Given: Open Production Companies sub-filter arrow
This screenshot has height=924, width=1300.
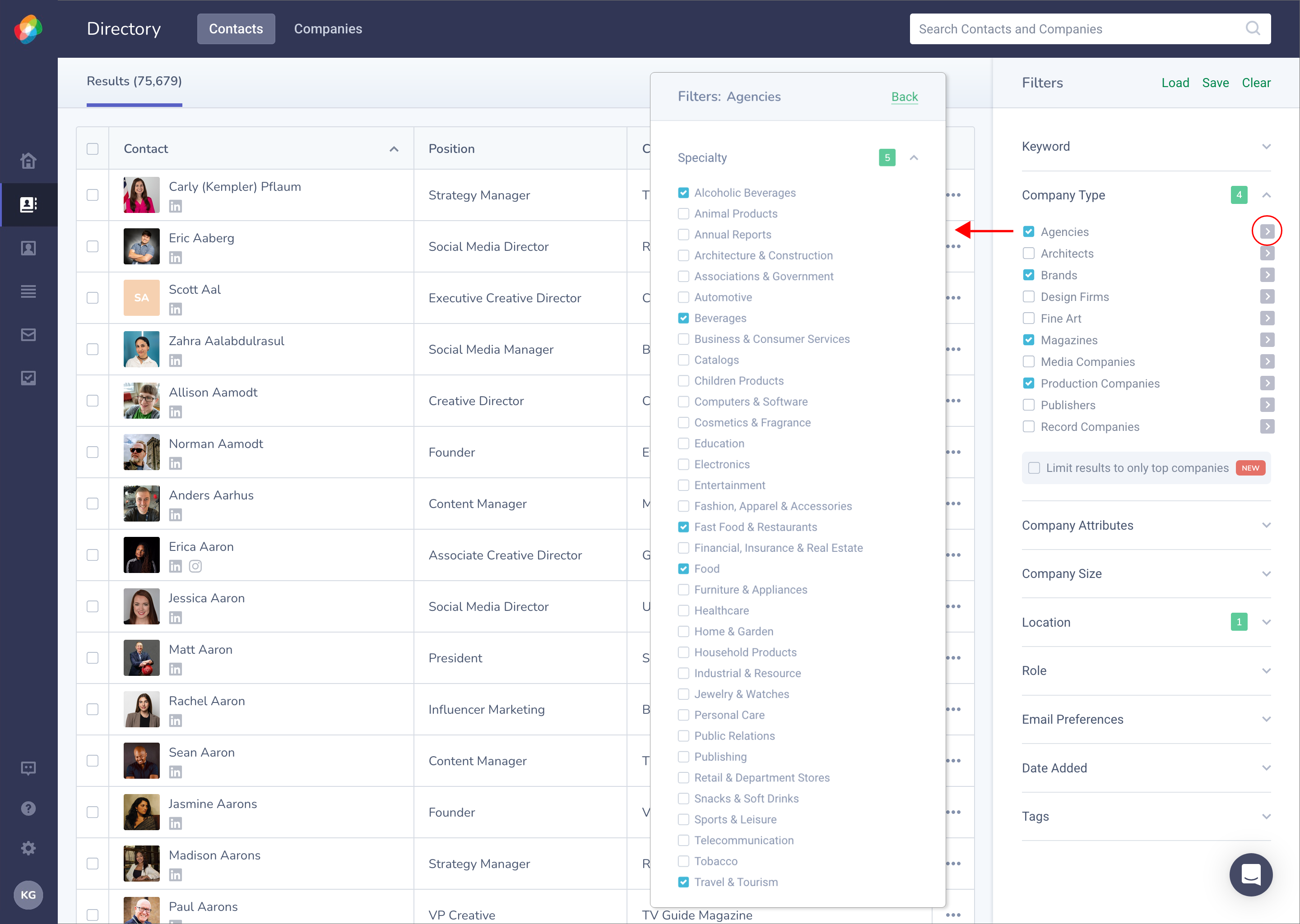Looking at the screenshot, I should [1267, 383].
